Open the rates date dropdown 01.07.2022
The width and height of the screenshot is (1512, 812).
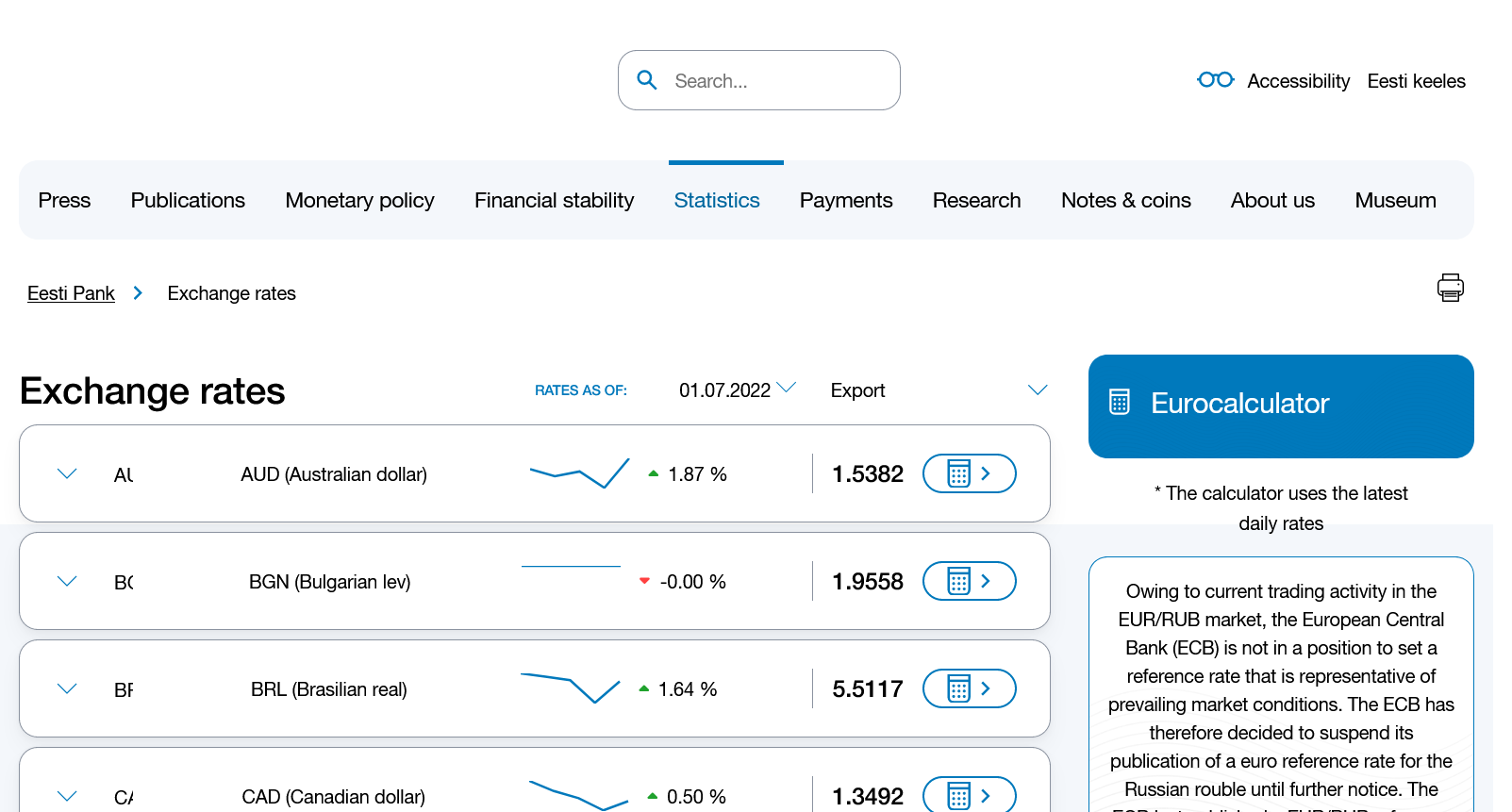(x=737, y=389)
